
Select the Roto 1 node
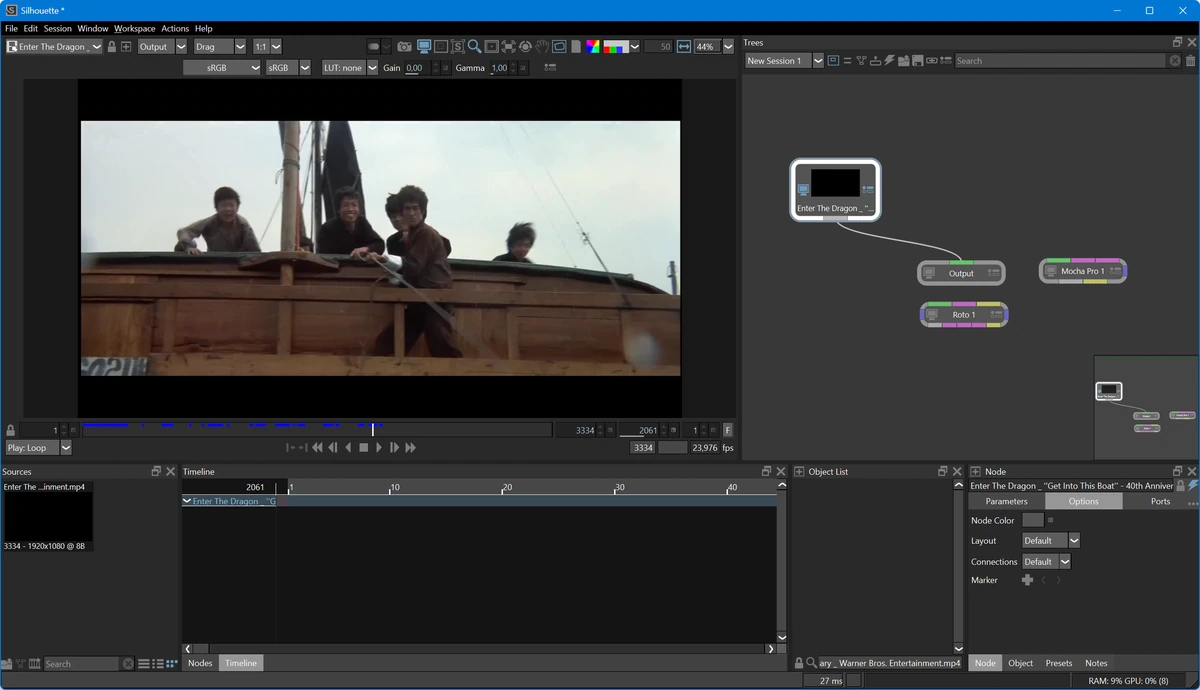964,315
